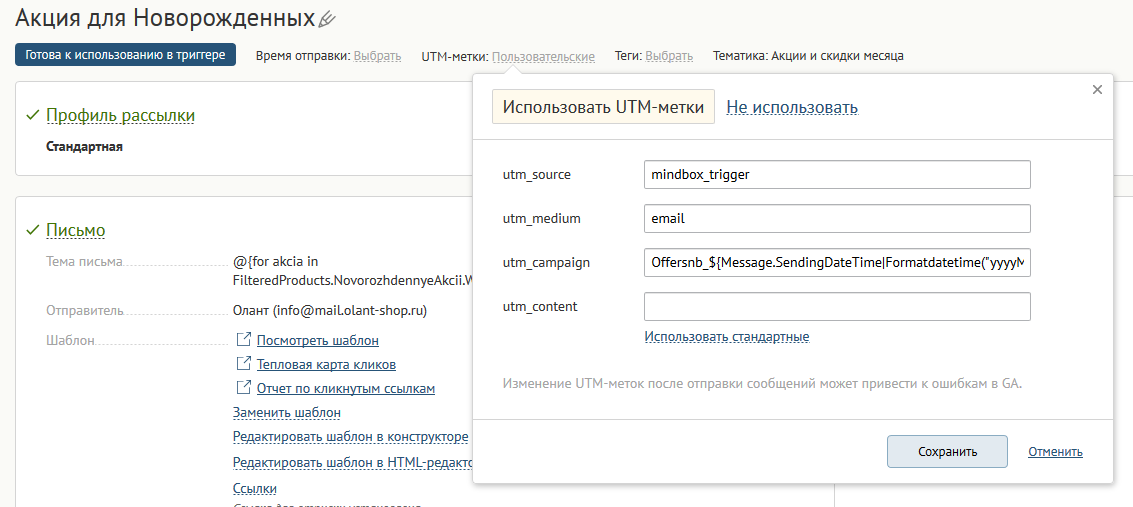Click the utm_source input field

coord(837,174)
